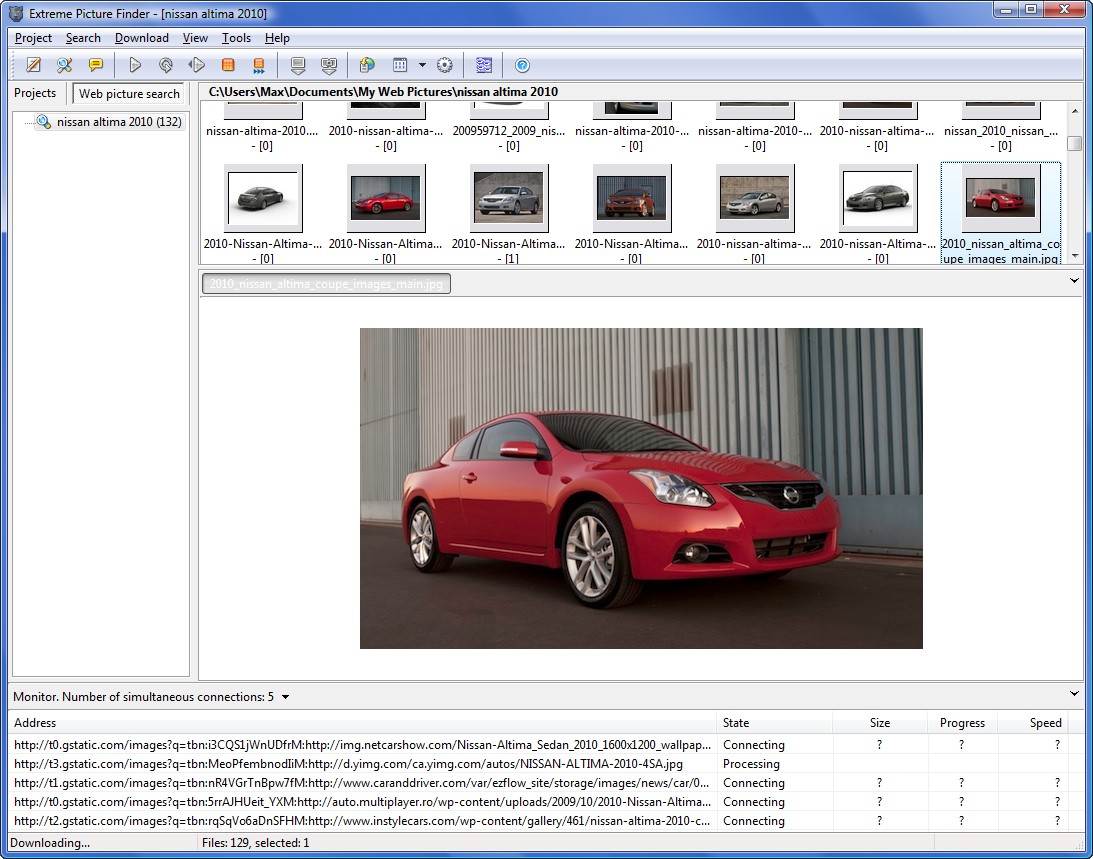This screenshot has width=1093, height=859.
Task: Collapse the picture preview panel chevron
Action: coord(1074,281)
